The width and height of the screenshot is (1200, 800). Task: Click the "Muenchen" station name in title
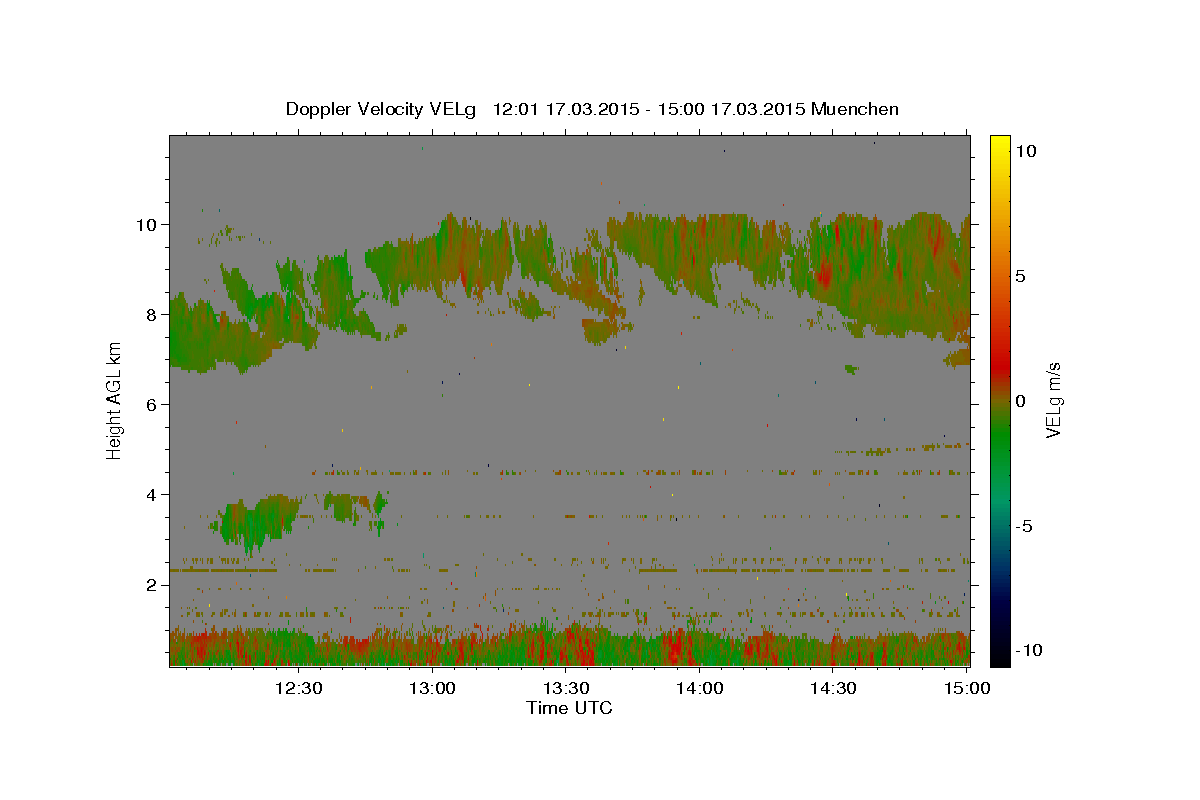click(x=855, y=109)
